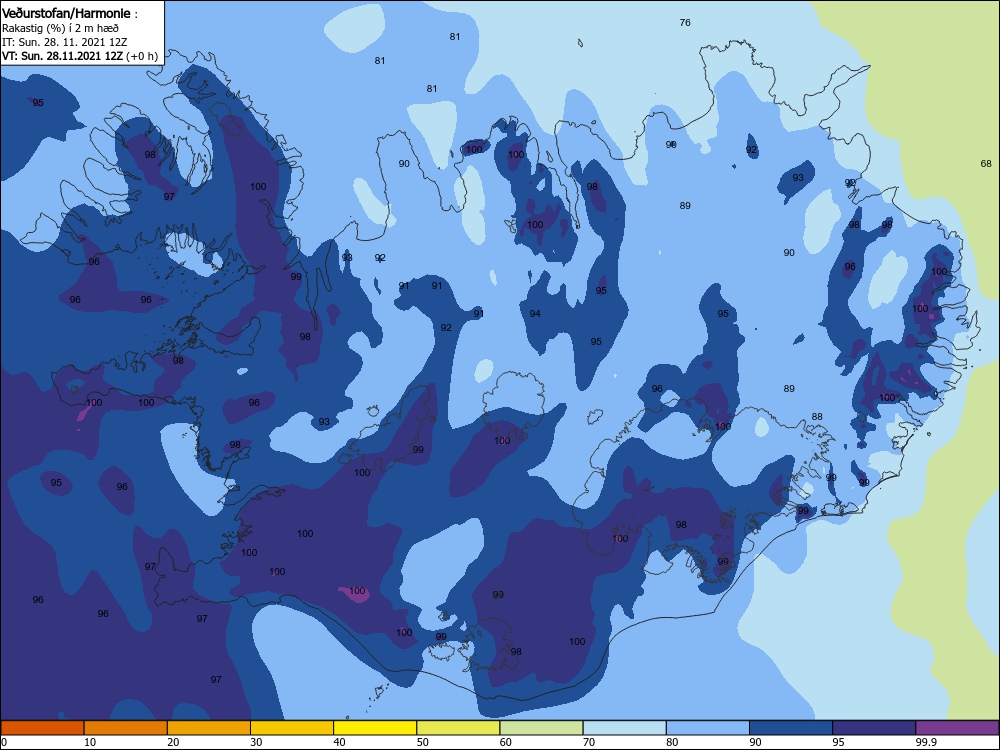Click the legend scale label '60'
The image size is (1000, 750).
(x=506, y=742)
